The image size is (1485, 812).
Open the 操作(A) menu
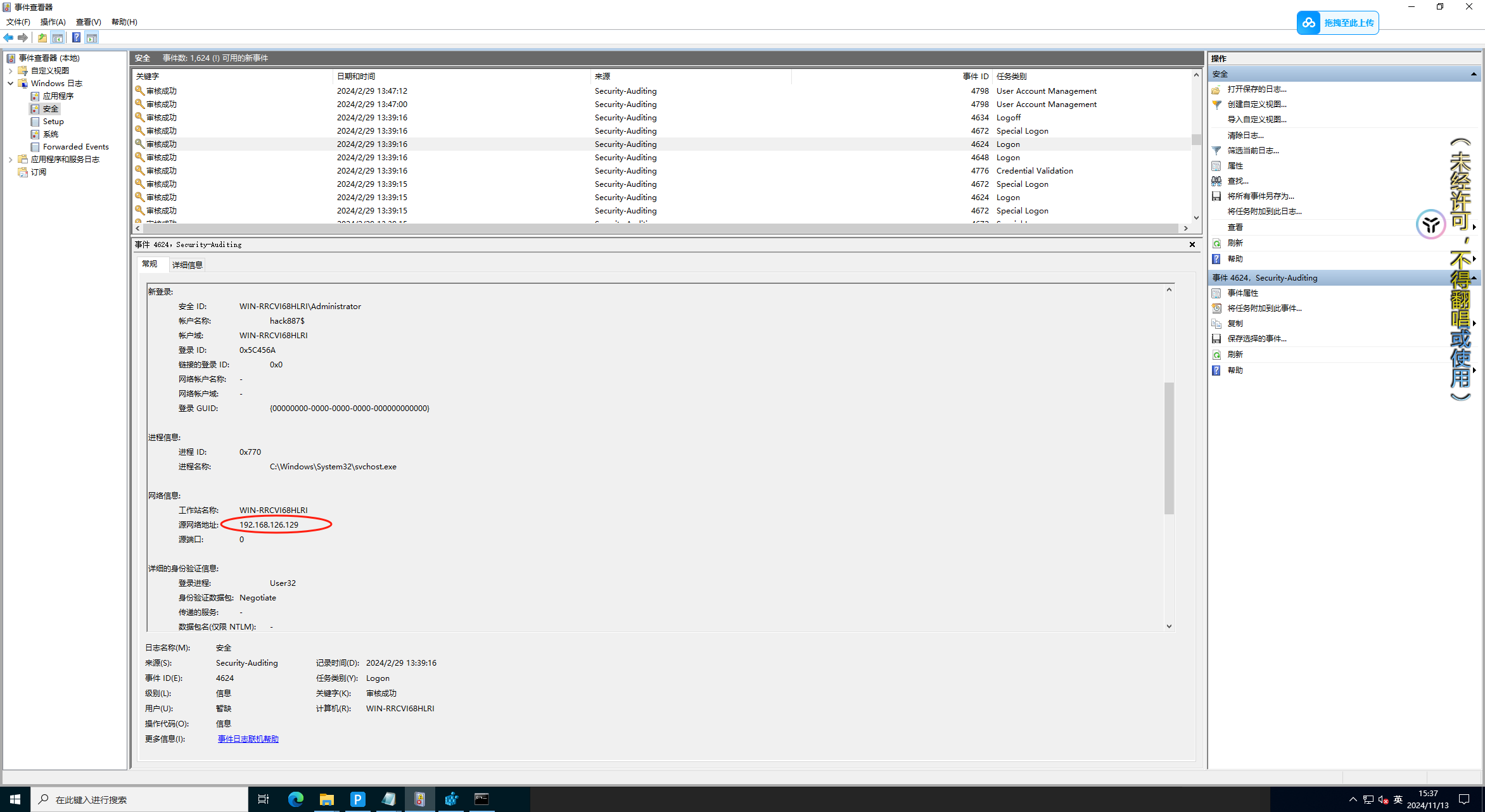[53, 22]
